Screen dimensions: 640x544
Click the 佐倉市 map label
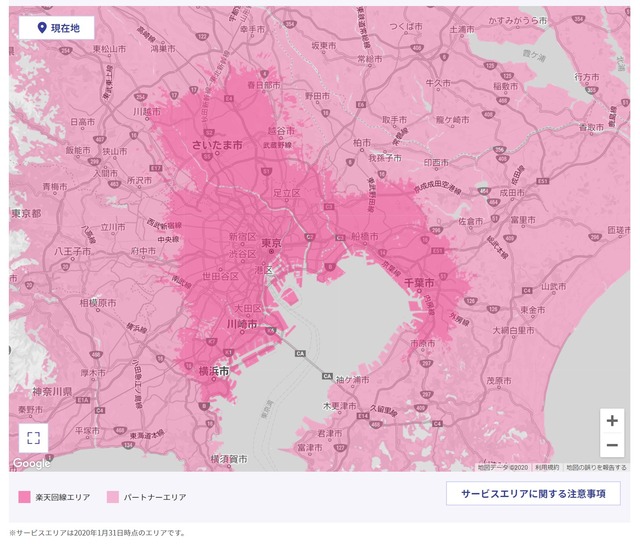[x=471, y=221]
